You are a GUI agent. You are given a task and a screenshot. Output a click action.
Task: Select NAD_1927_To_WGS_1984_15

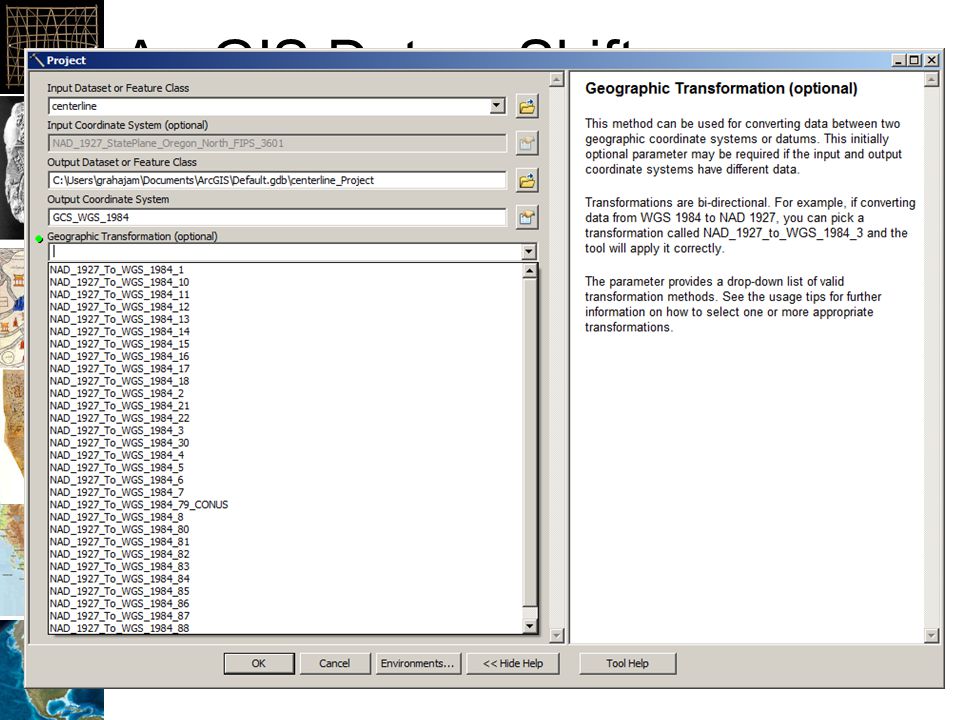[x=286, y=344]
